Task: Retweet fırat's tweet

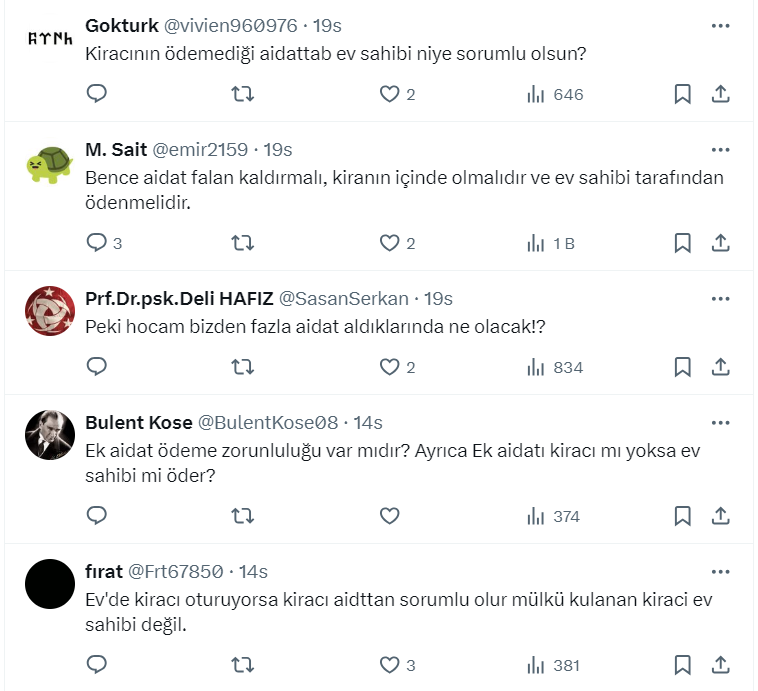Action: 242,665
